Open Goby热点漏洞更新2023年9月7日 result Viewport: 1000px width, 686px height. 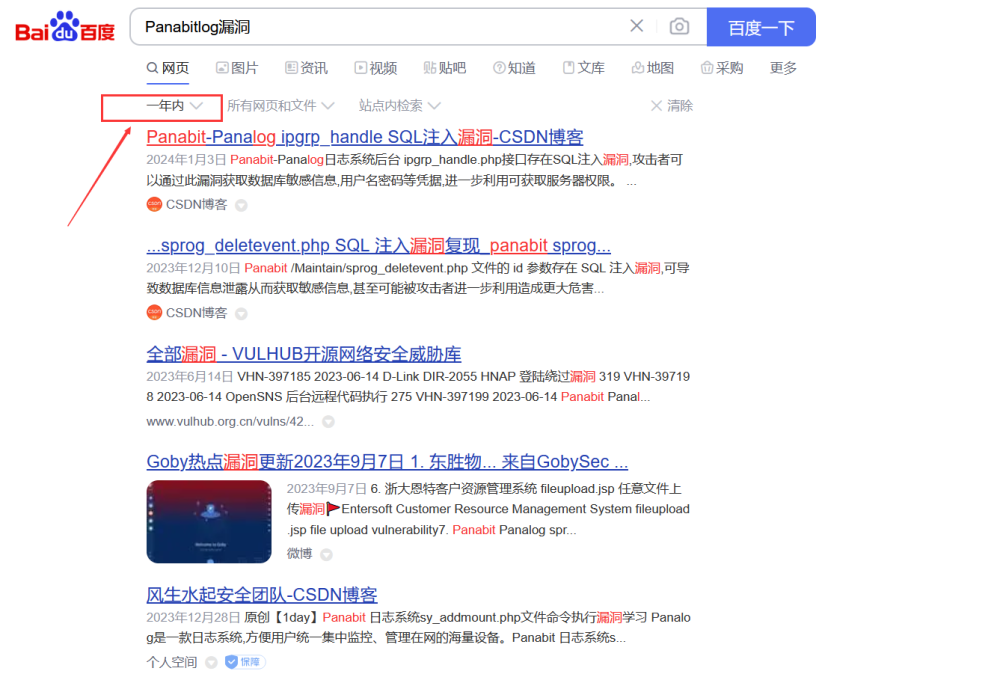(x=387, y=462)
